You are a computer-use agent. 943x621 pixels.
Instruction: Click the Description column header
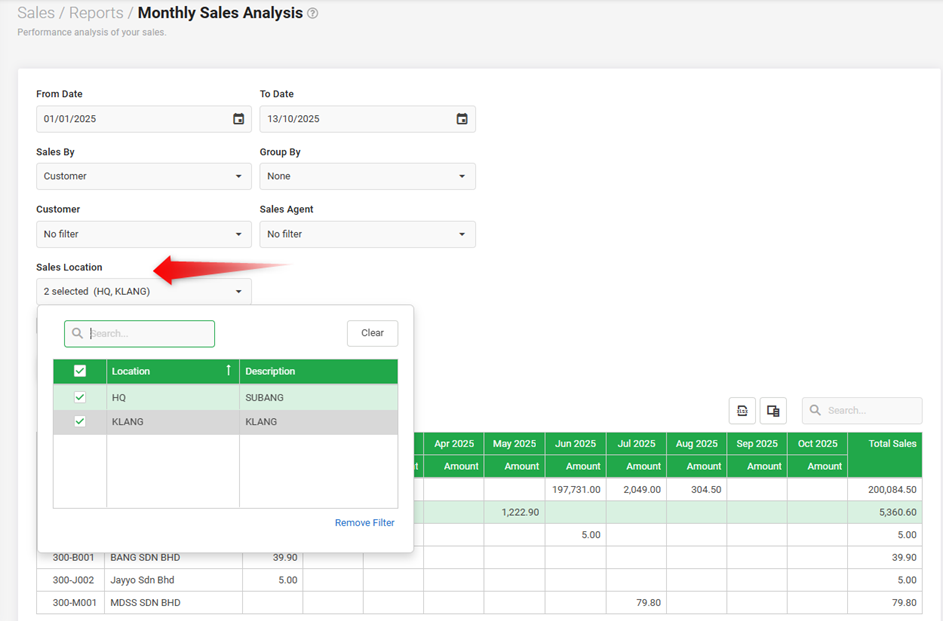(x=318, y=372)
